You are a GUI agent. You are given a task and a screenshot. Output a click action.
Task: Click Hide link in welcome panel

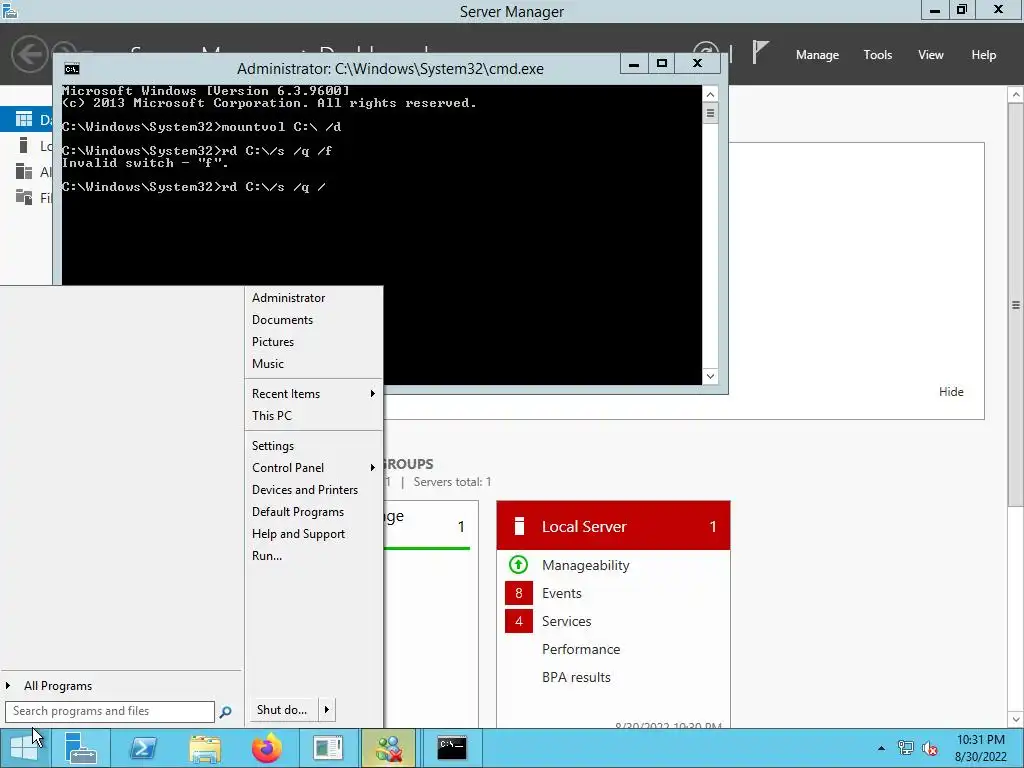pos(951,392)
